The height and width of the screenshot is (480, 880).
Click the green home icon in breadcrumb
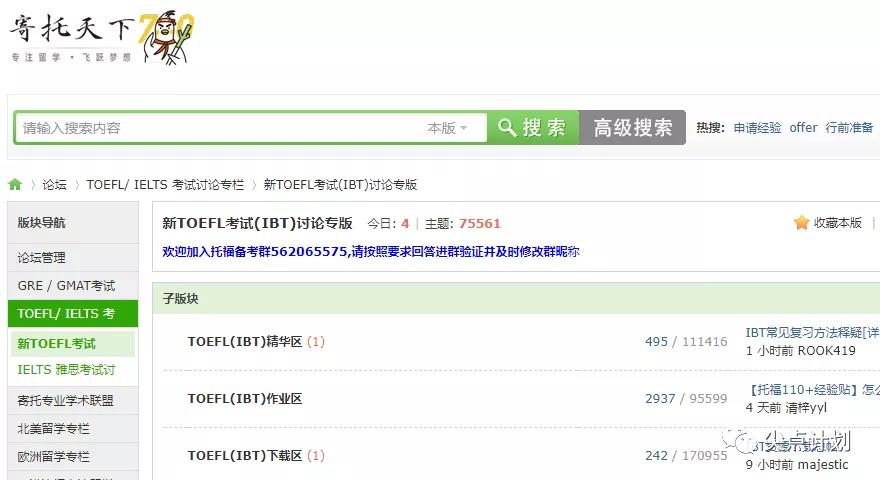[x=15, y=184]
